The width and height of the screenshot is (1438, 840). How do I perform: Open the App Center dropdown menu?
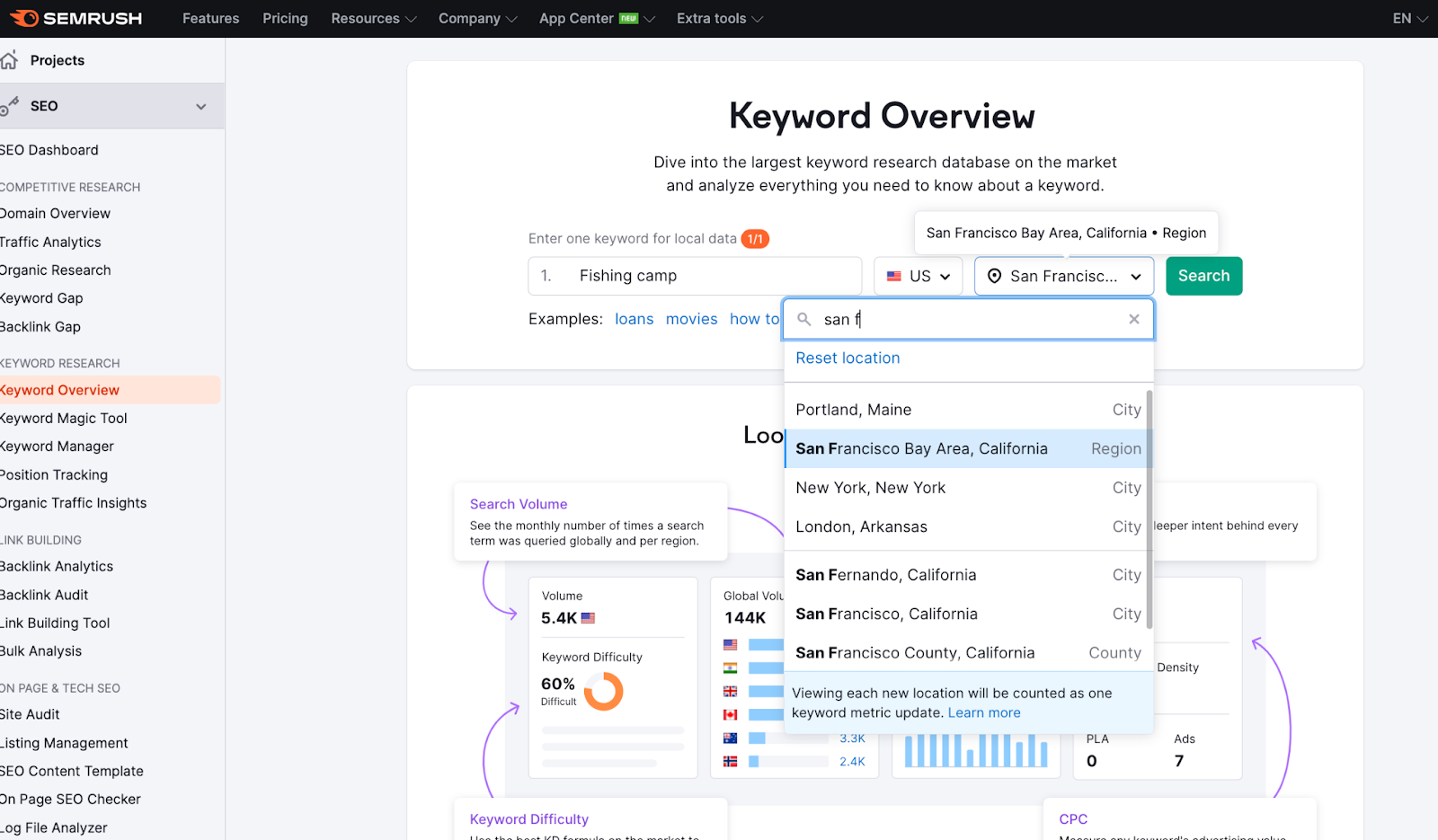(x=597, y=18)
